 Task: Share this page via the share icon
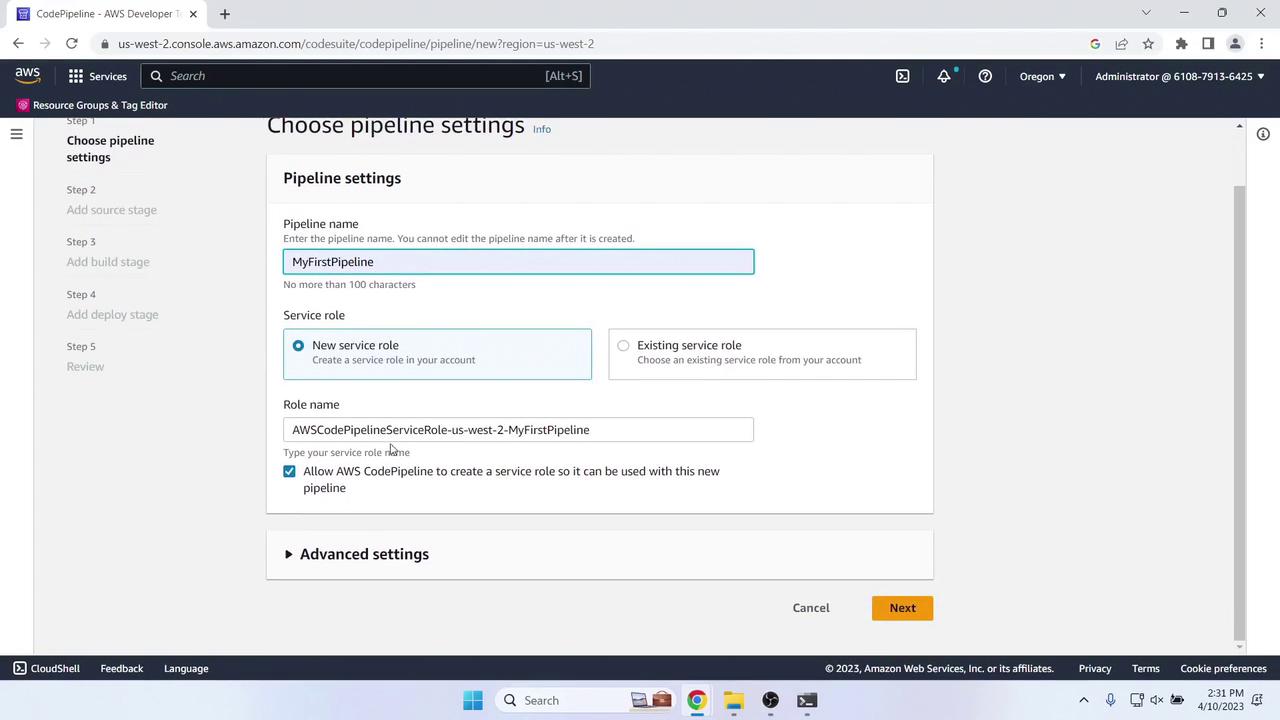(x=1121, y=44)
